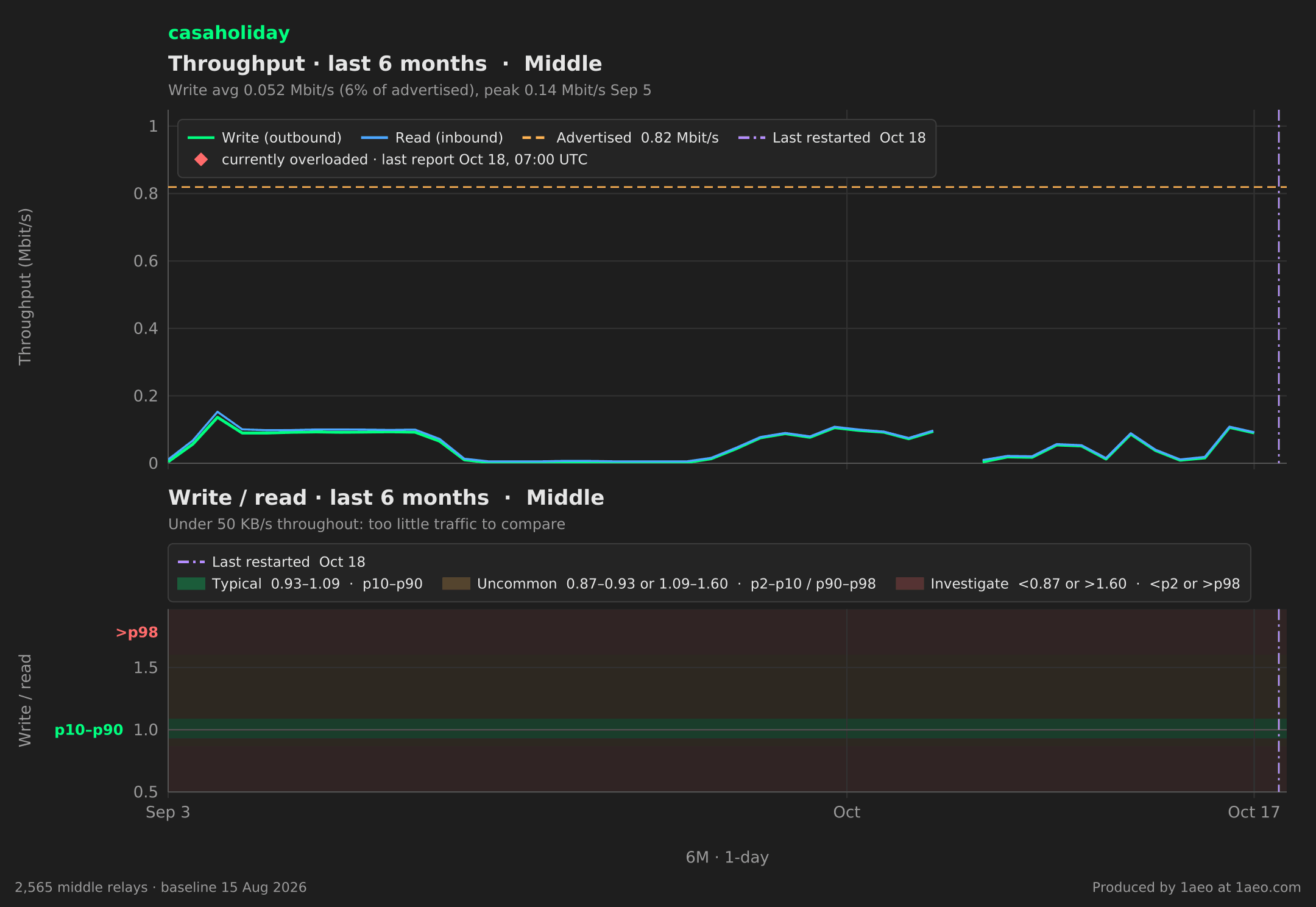Image resolution: width=1316 pixels, height=907 pixels.
Task: Click the p10–p90 axis label
Action: click(x=89, y=730)
